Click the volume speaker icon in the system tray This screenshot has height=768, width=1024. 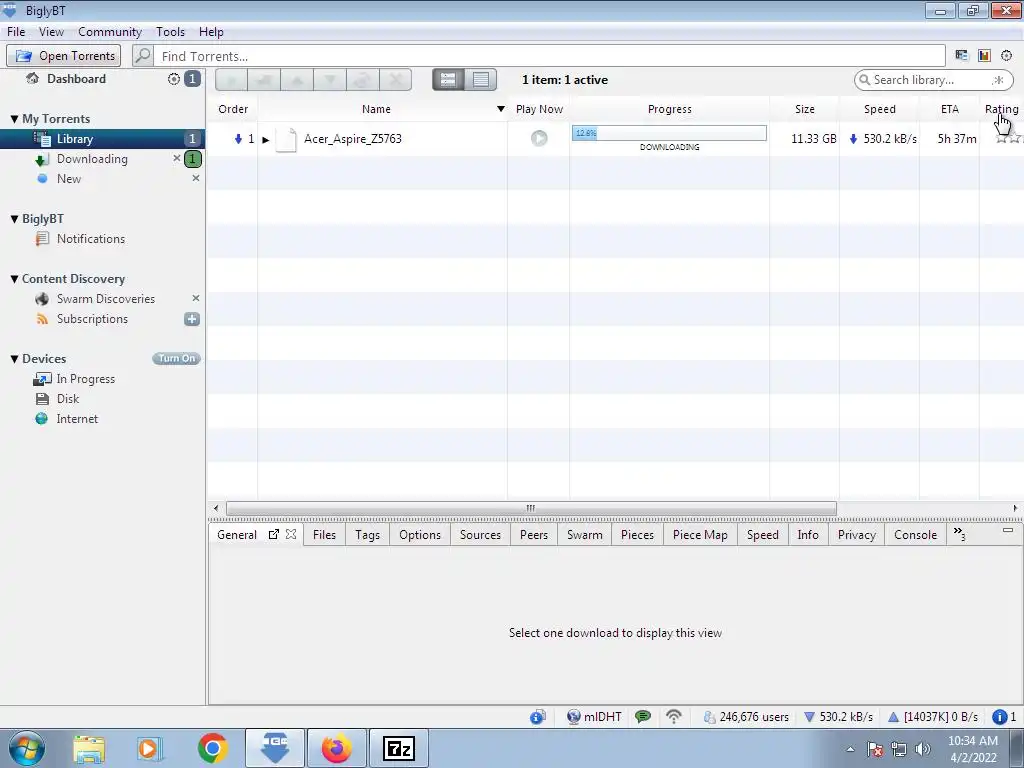[922, 749]
